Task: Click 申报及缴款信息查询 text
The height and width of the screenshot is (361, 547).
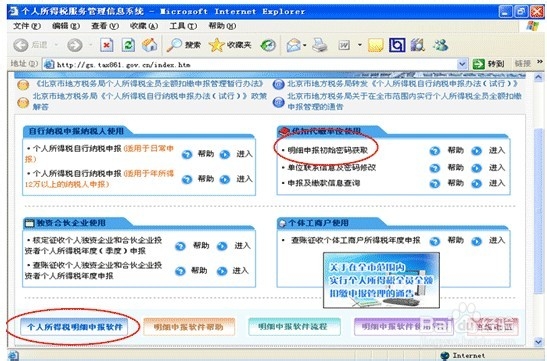Action: [x=323, y=183]
